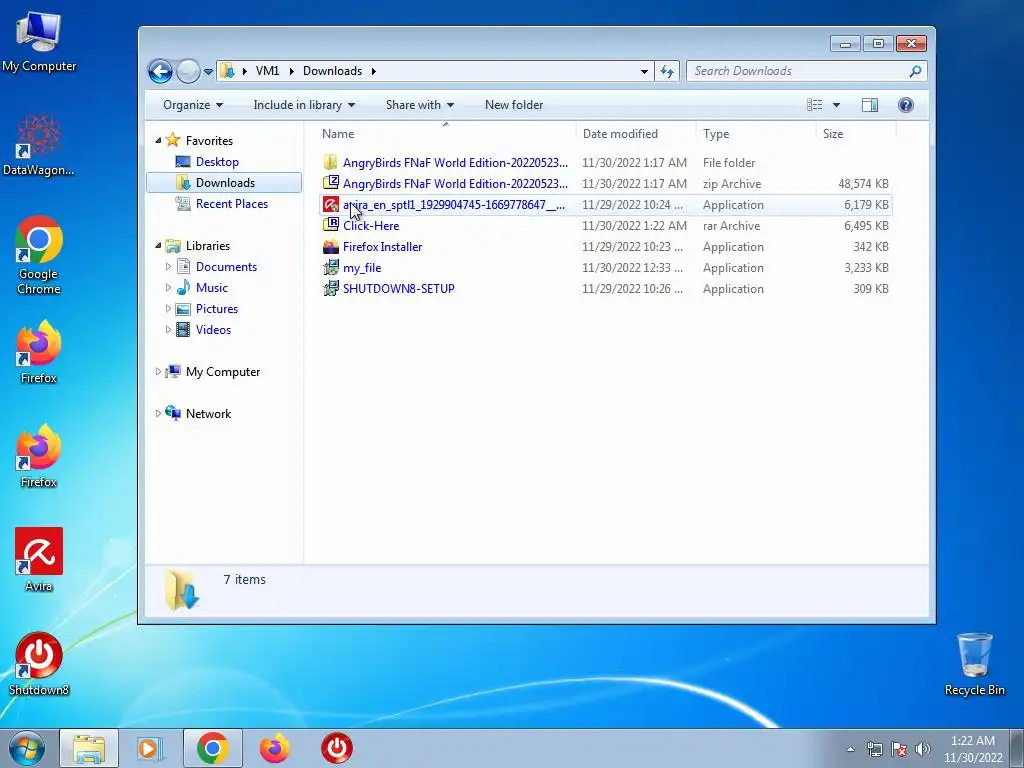
Task: Collapse the Favorites tree group
Action: 158,140
